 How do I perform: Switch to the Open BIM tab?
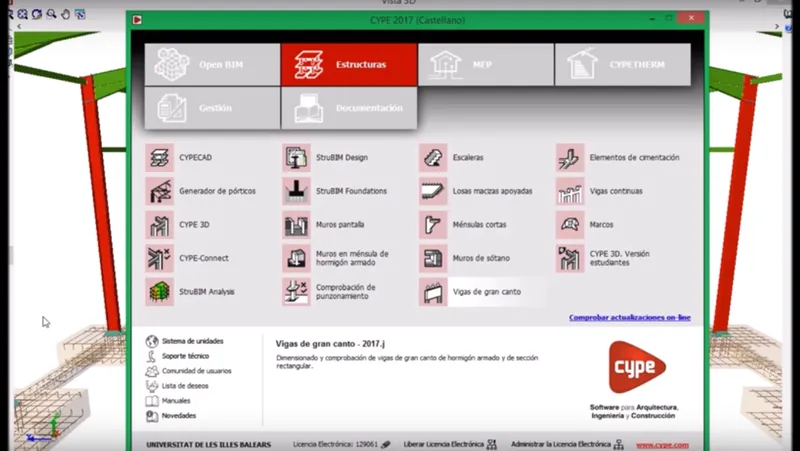pos(212,65)
